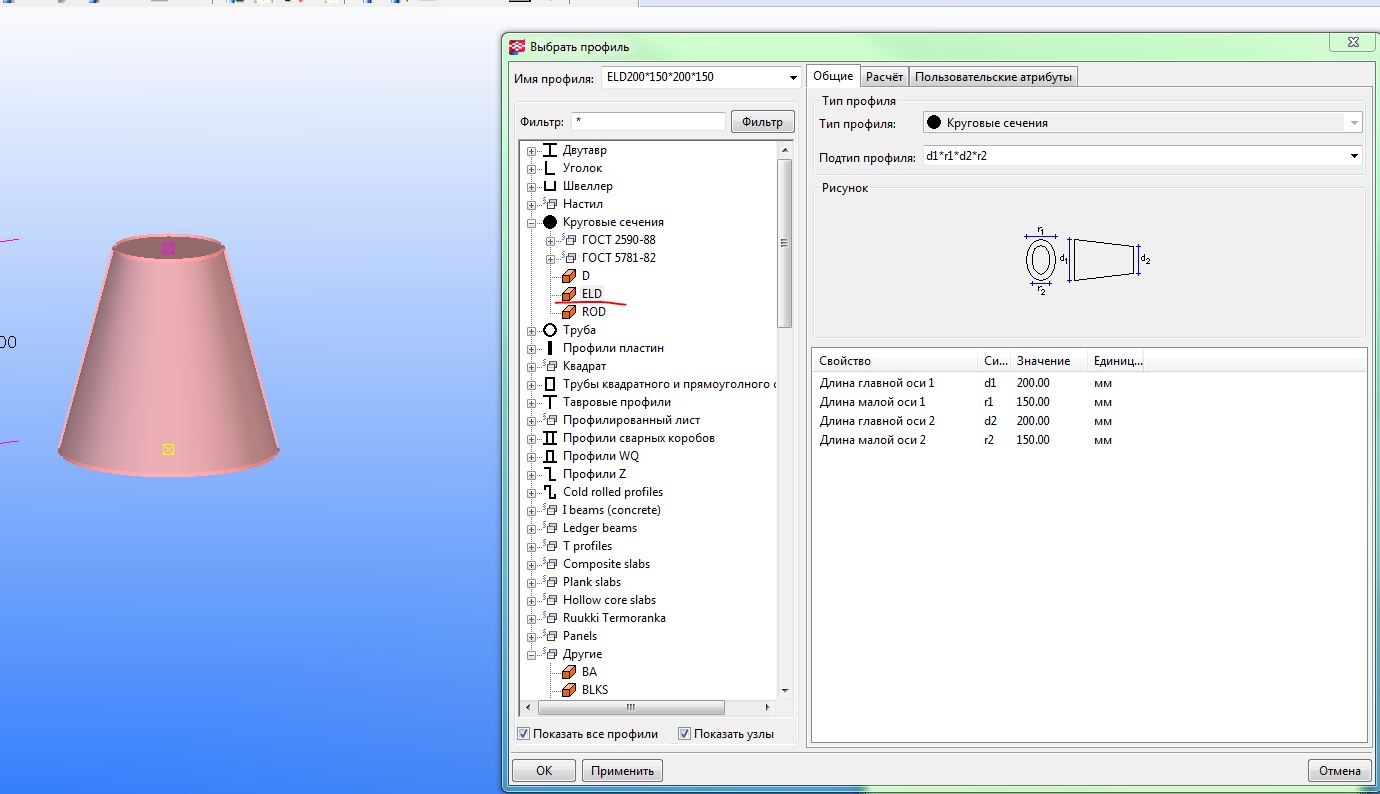
Task: Select the D circular profile icon
Action: (568, 276)
